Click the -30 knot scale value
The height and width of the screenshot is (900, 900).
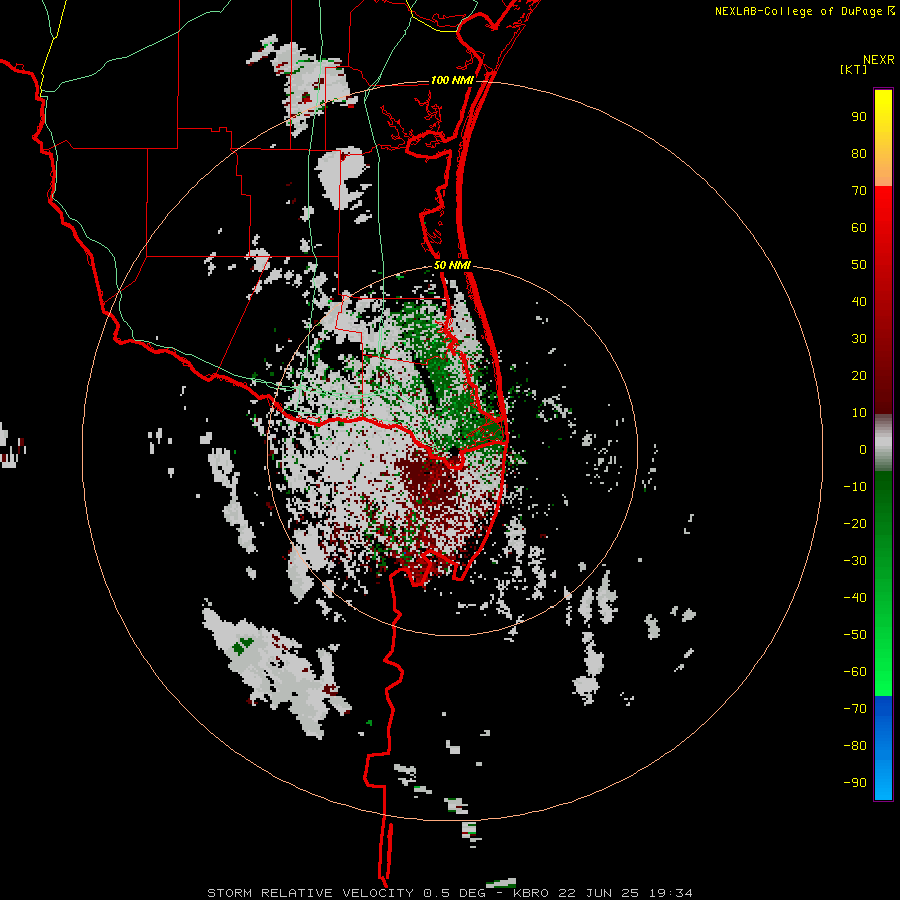click(x=855, y=561)
